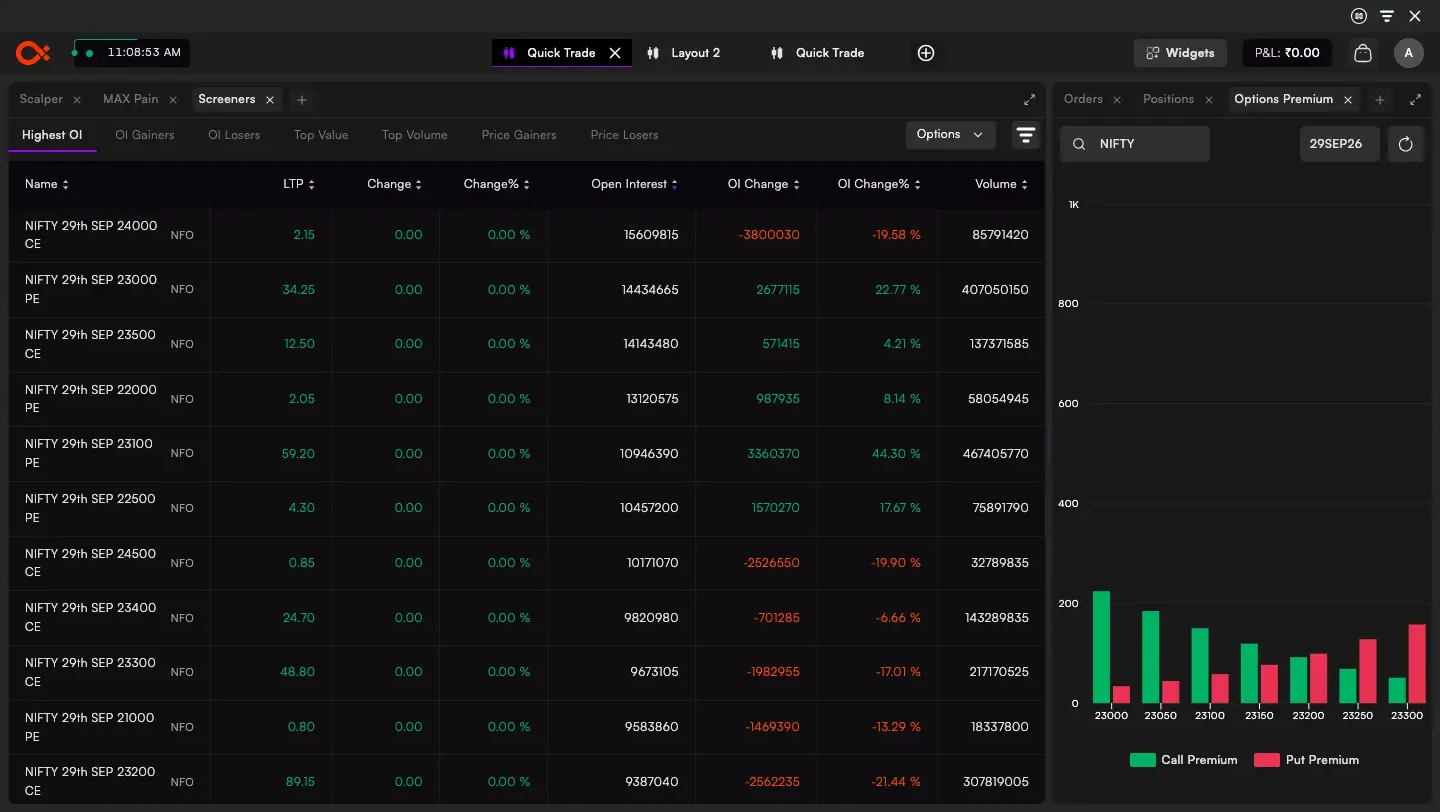Select the Top Value screener
1440x812 pixels.
coord(321,135)
